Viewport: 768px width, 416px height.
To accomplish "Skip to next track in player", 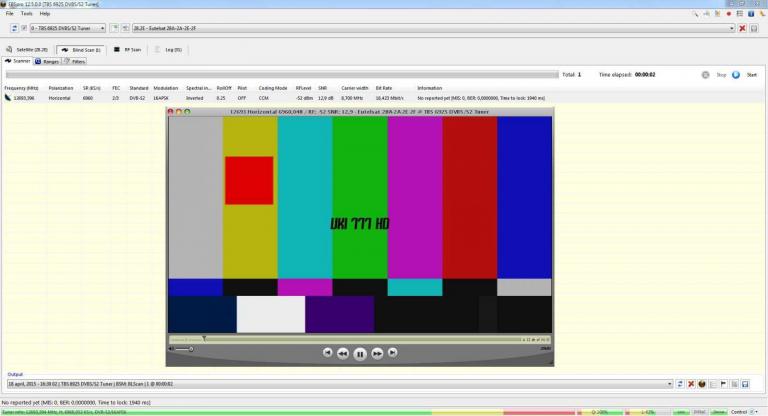I will point(392,353).
